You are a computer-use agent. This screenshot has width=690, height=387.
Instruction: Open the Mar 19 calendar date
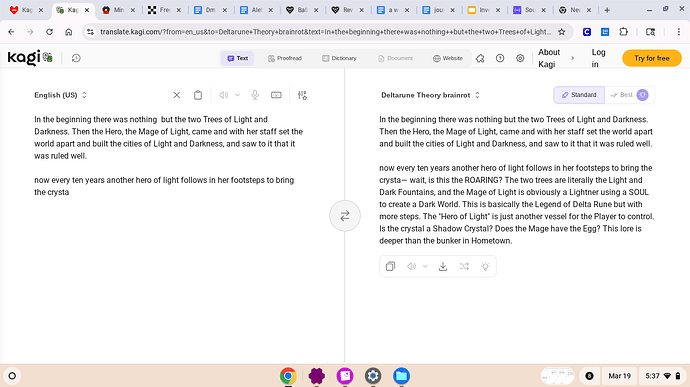click(619, 376)
